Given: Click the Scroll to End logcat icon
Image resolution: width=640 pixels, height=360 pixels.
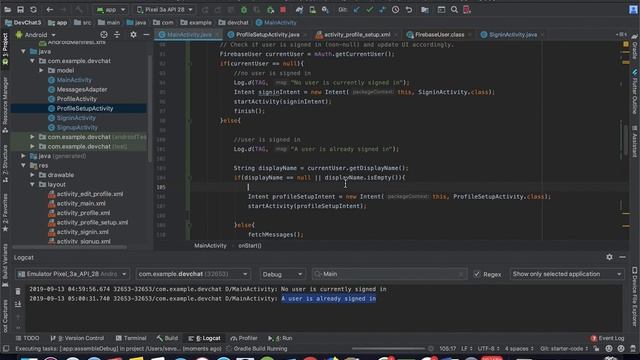Looking at the screenshot, I should 18,304.
